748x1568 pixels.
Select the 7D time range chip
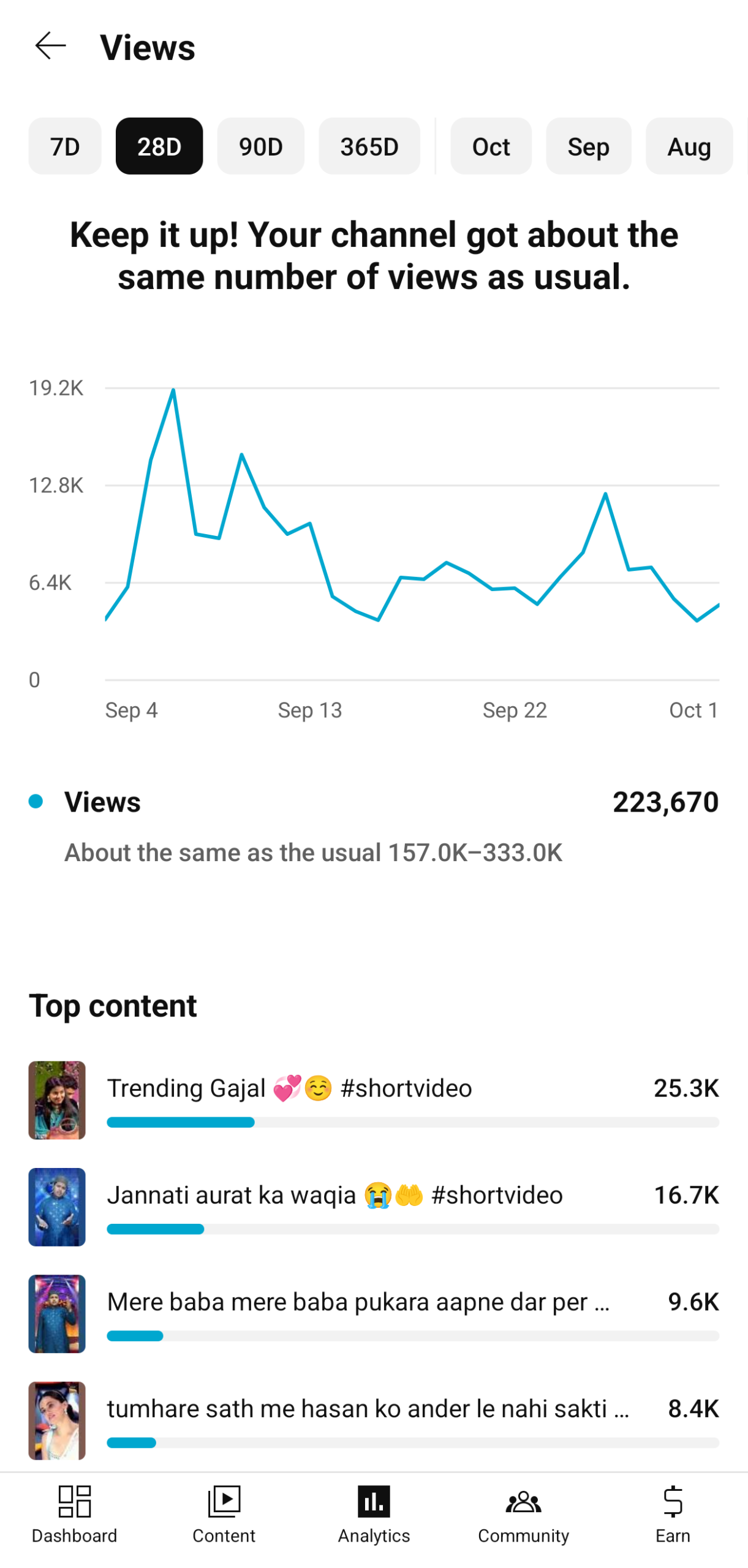click(x=65, y=146)
